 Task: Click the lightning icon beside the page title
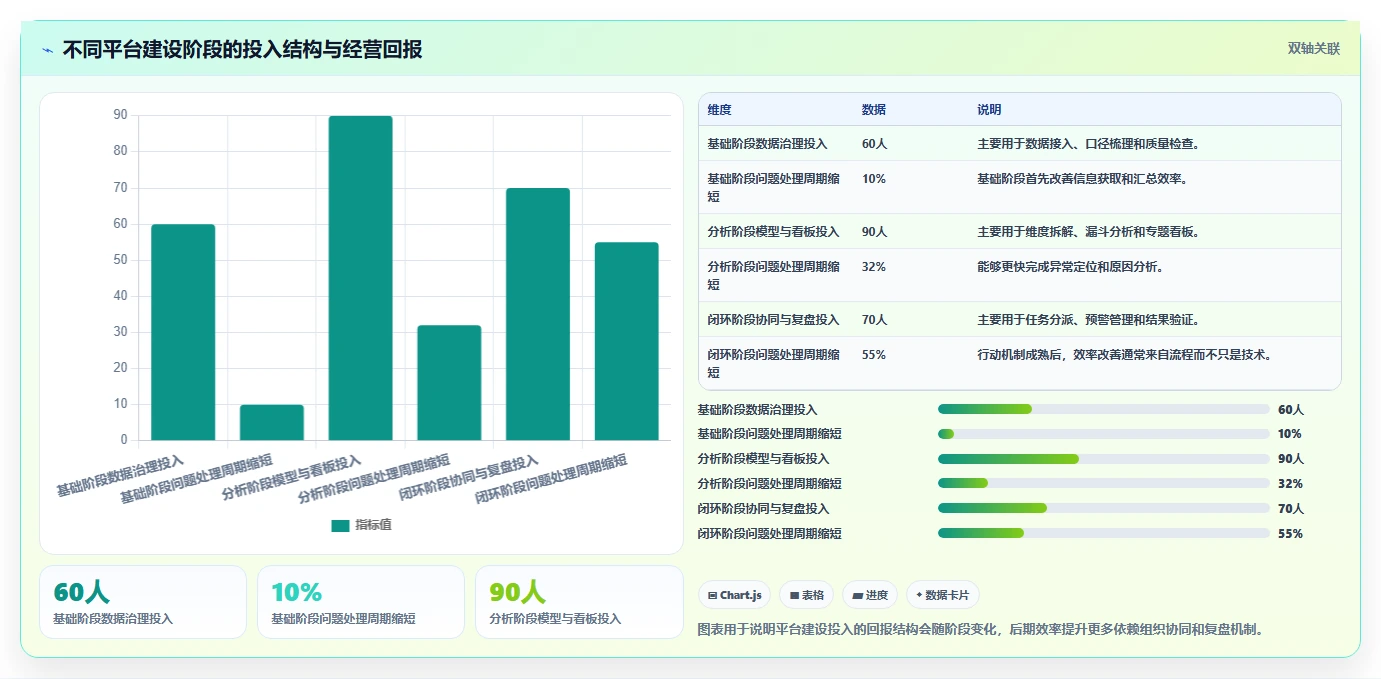pyautogui.click(x=48, y=50)
